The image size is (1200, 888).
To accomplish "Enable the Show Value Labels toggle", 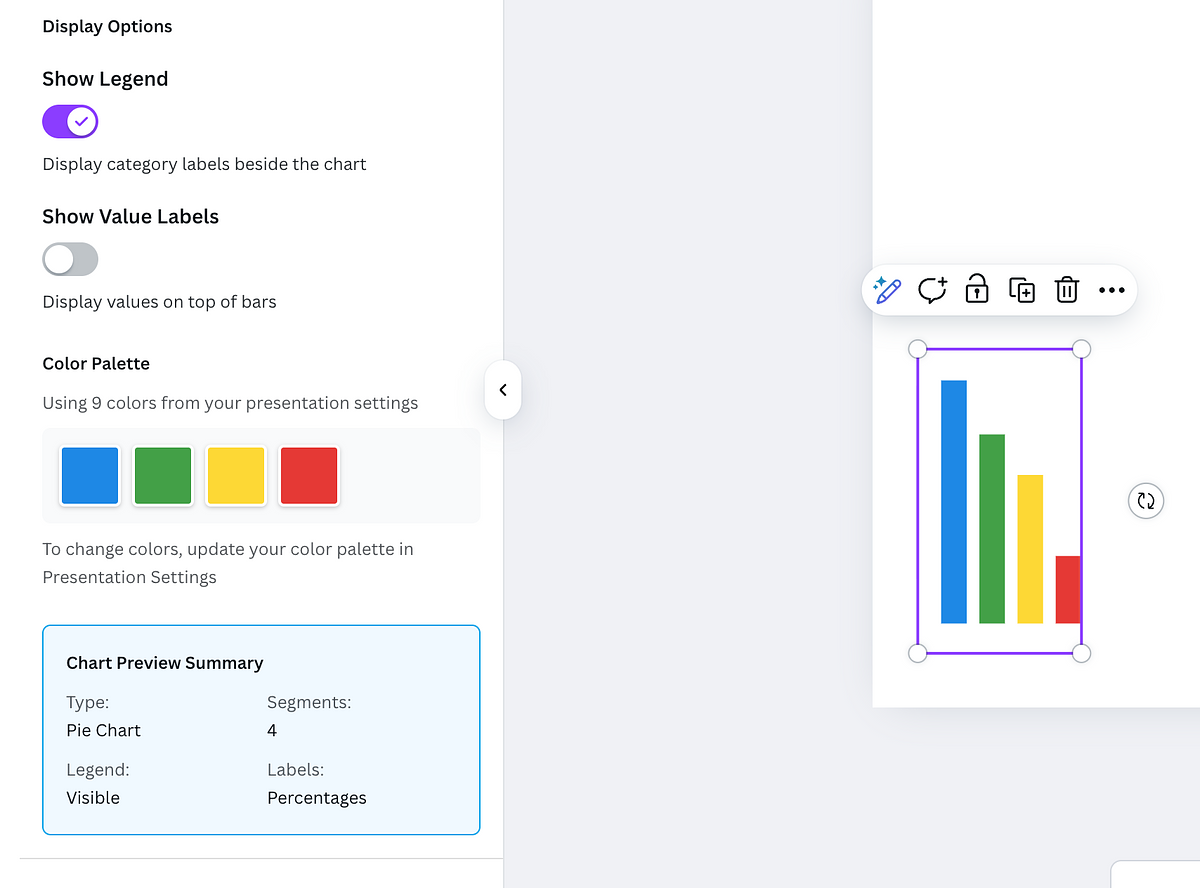I will pyautogui.click(x=70, y=260).
